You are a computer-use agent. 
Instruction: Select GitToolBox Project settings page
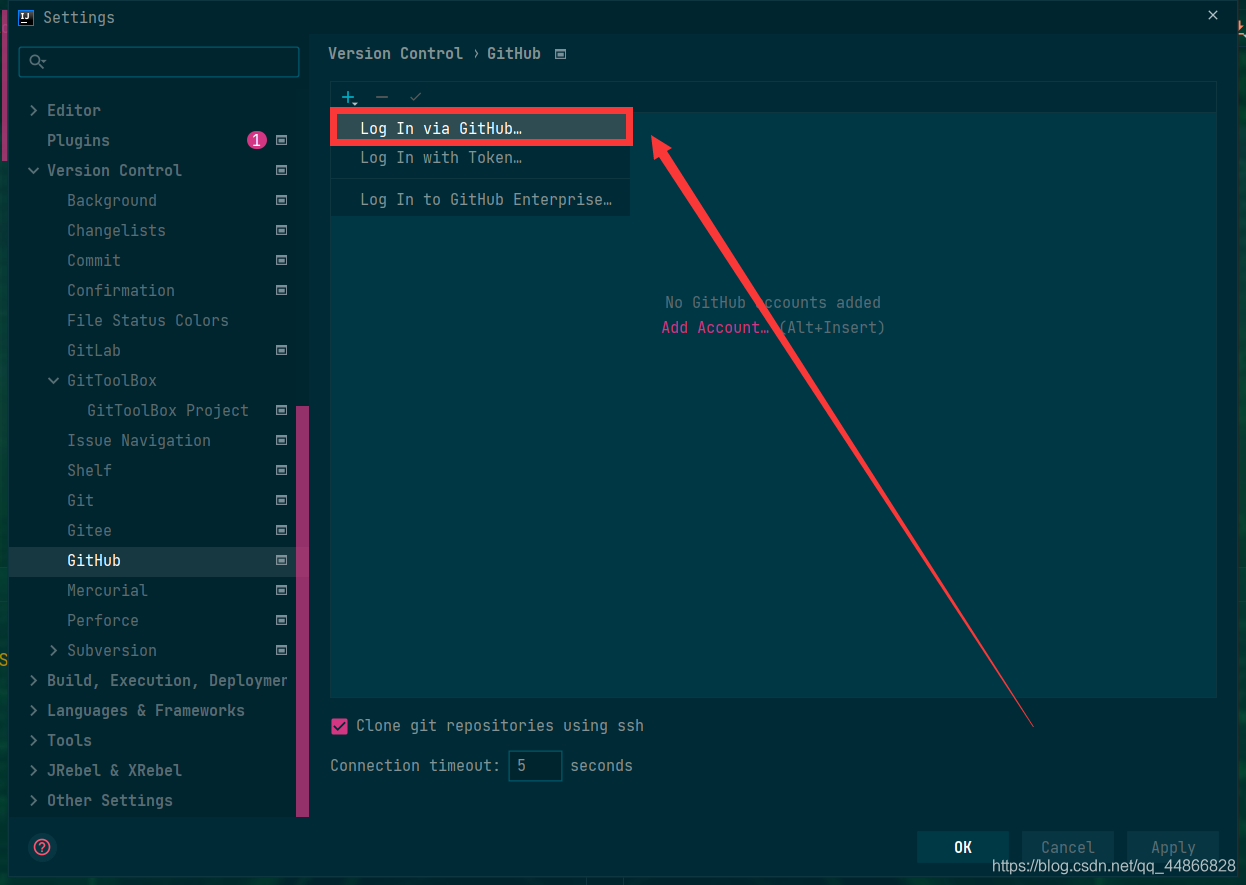(x=168, y=411)
